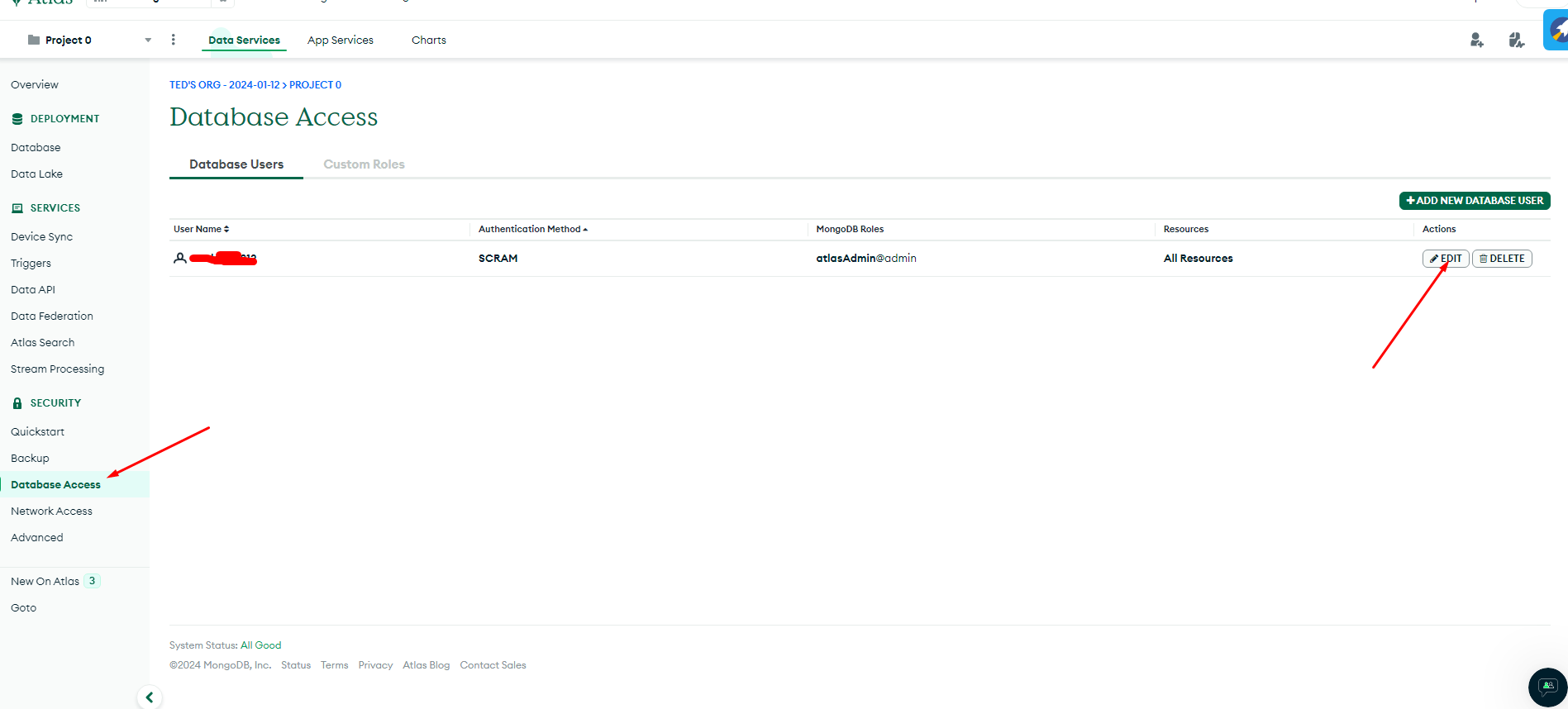Open Advanced under Security
The height and width of the screenshot is (709, 1568).
[x=36, y=537]
